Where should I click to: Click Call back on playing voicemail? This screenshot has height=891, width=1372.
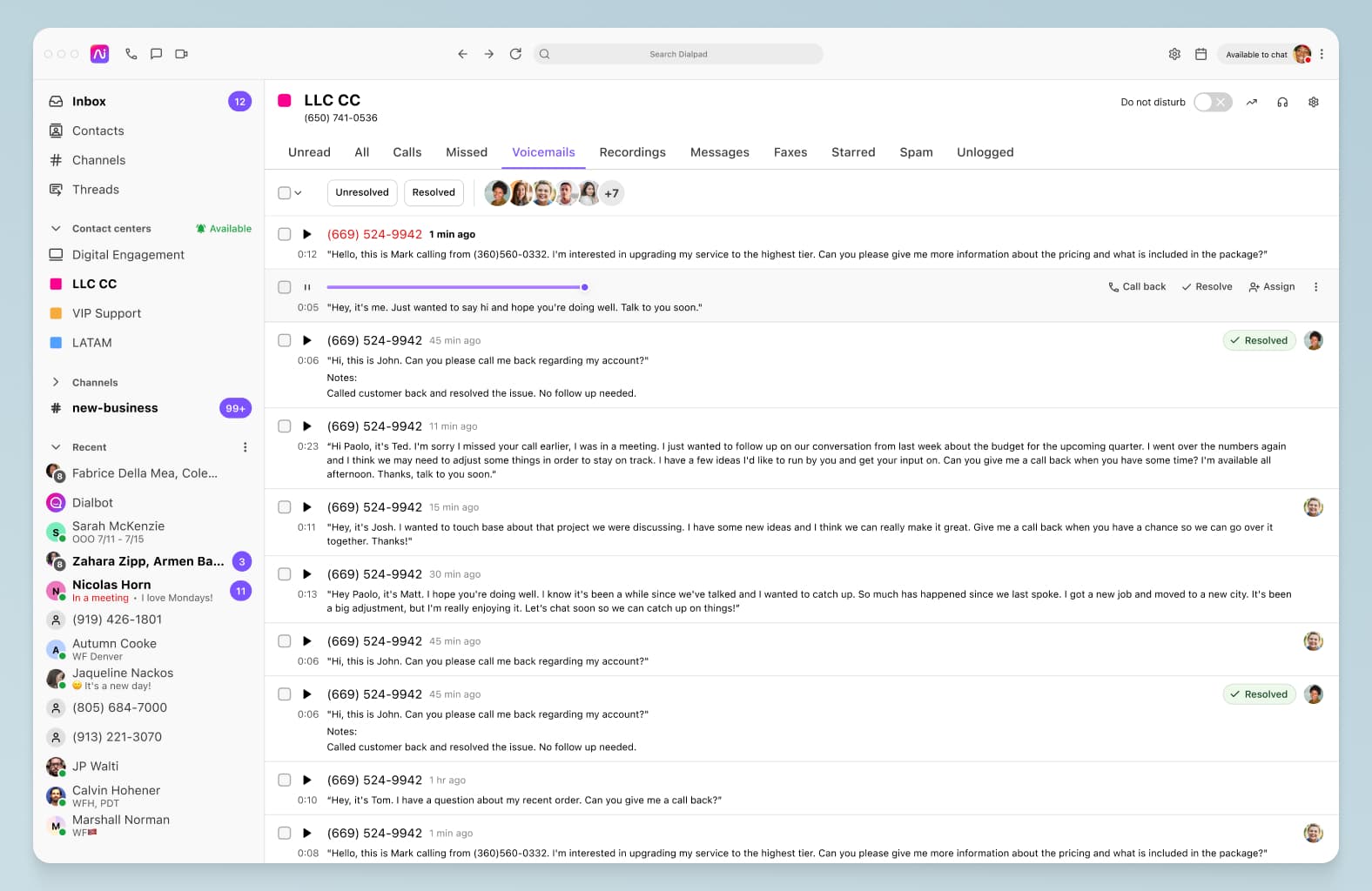1137,287
